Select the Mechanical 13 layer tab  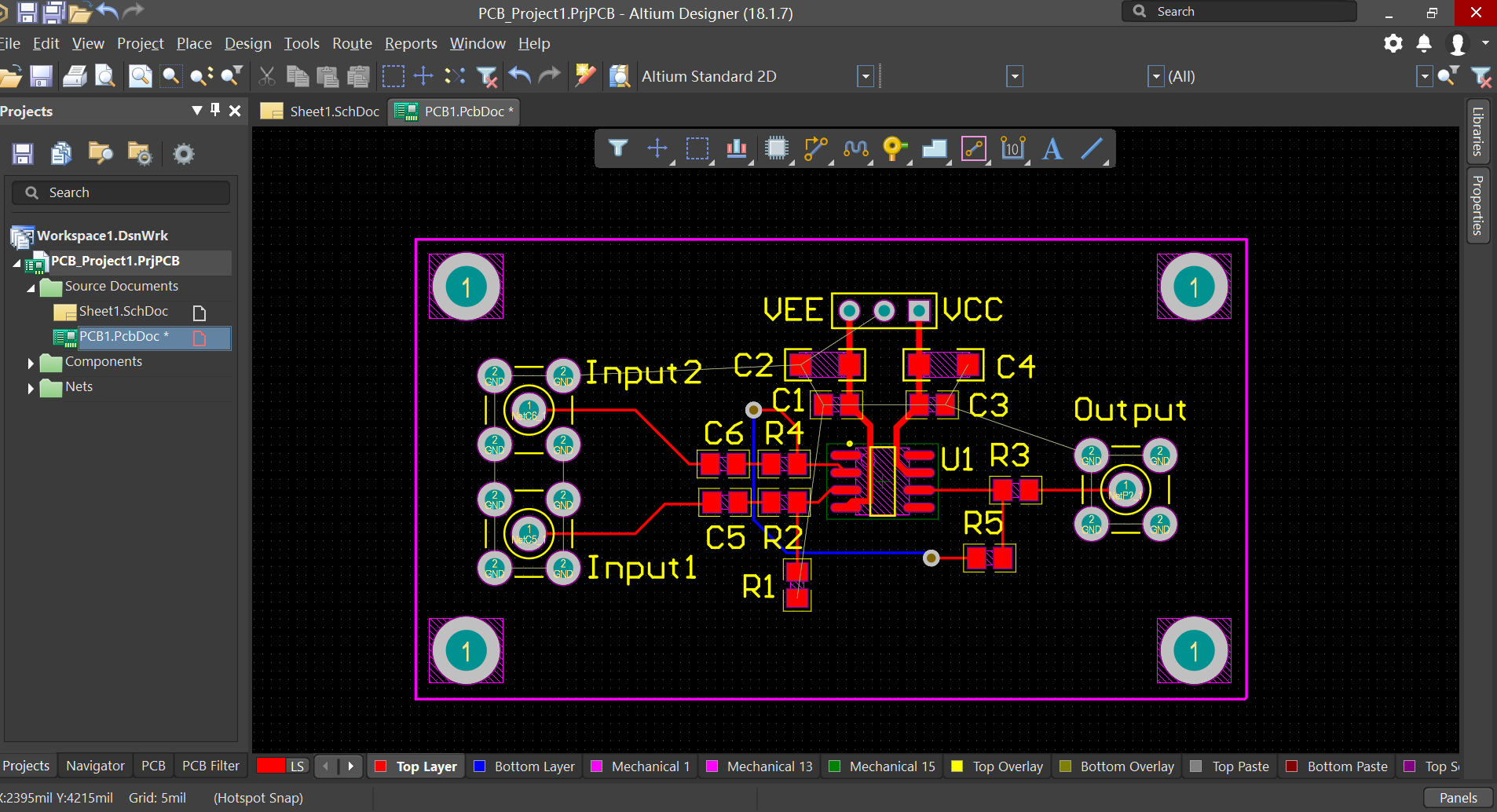pyautogui.click(x=759, y=766)
